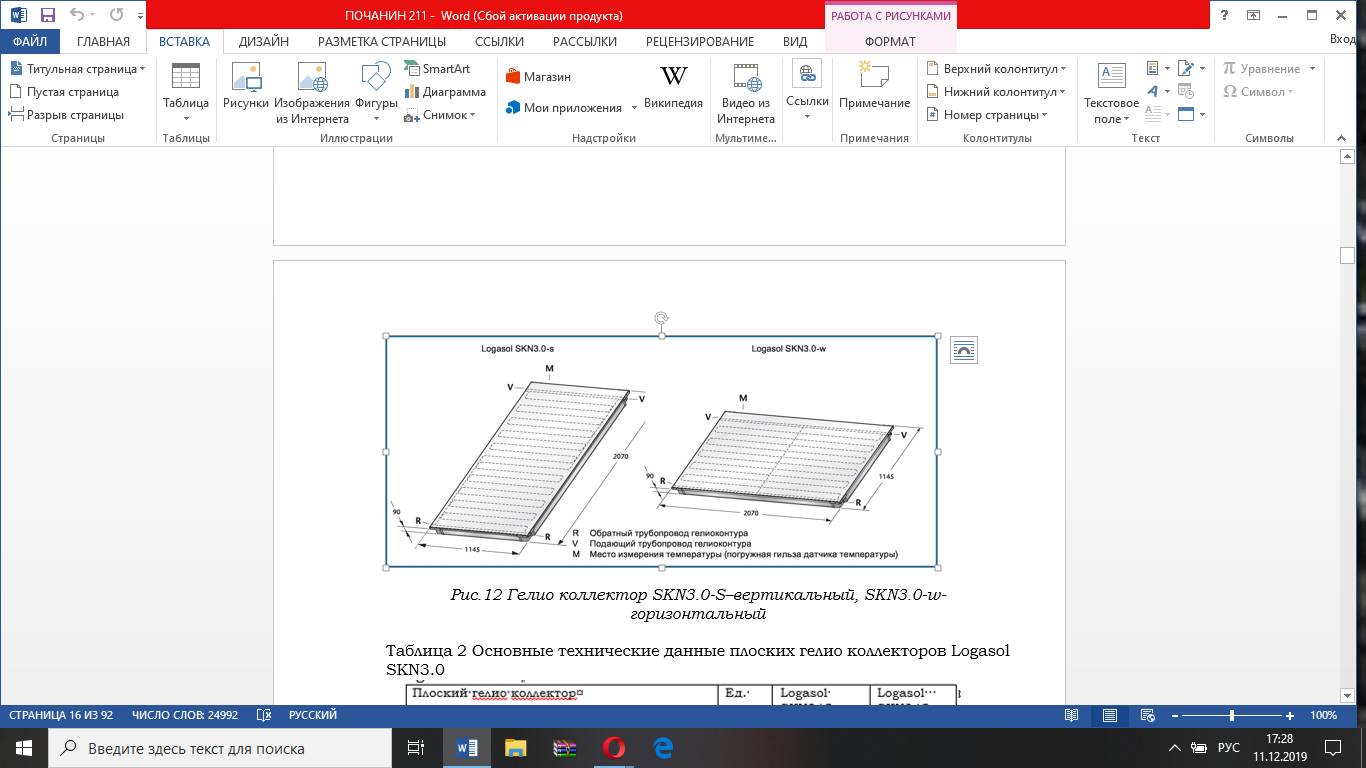Viewport: 1366px width, 768px height.
Task: Insert a Диаграмма chart
Action: coord(445,92)
